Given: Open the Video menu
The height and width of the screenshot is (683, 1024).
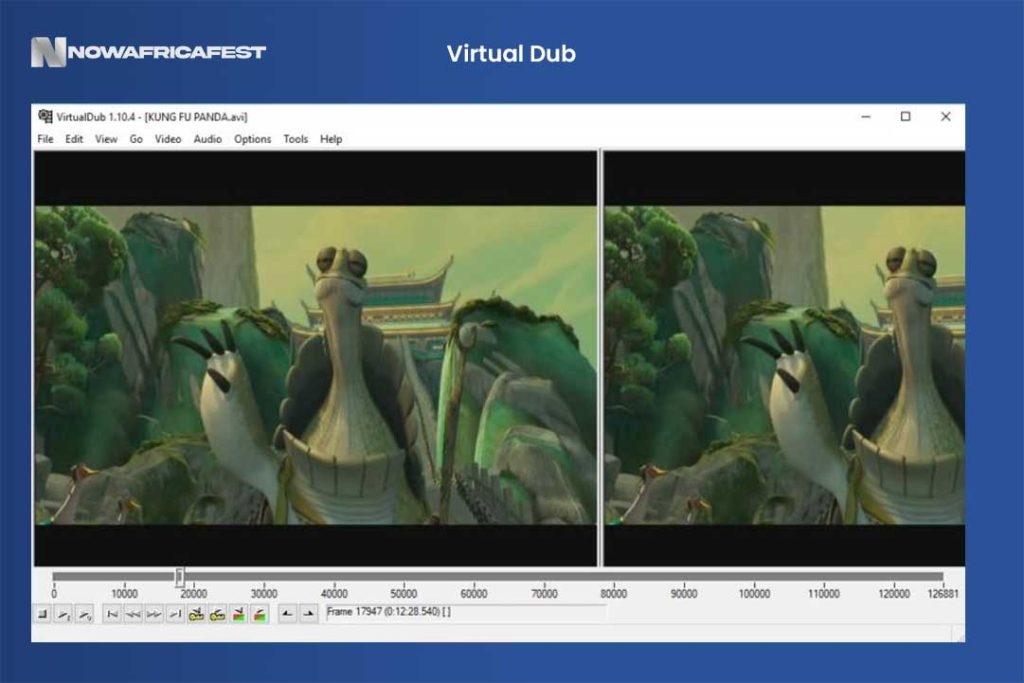Looking at the screenshot, I should [168, 139].
